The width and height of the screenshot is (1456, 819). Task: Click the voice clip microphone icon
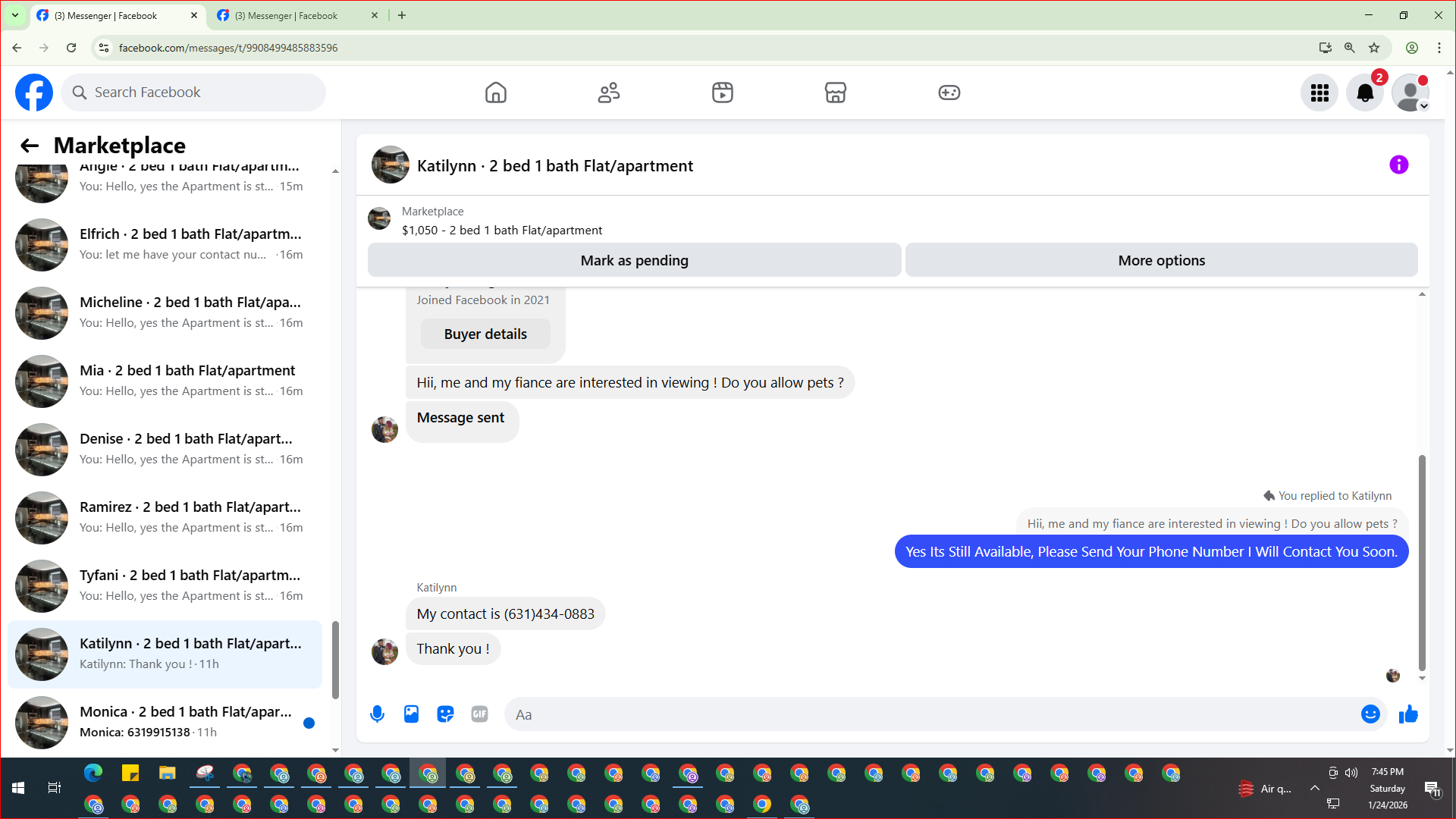pyautogui.click(x=377, y=714)
